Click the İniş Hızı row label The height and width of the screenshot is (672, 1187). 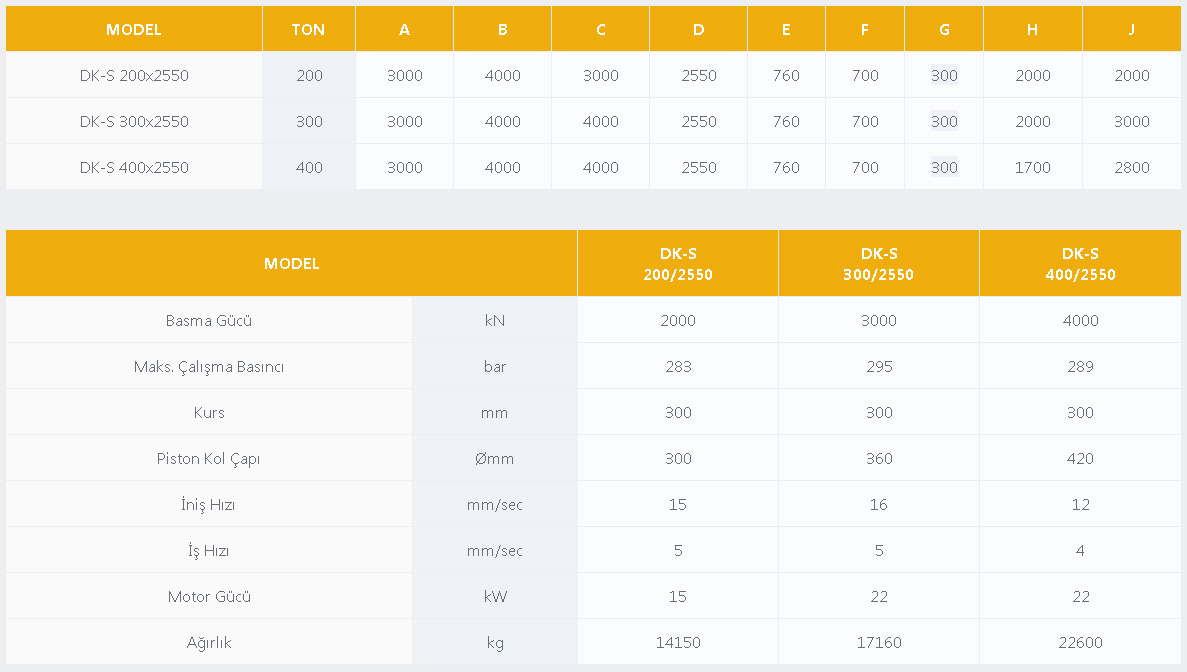pos(209,505)
